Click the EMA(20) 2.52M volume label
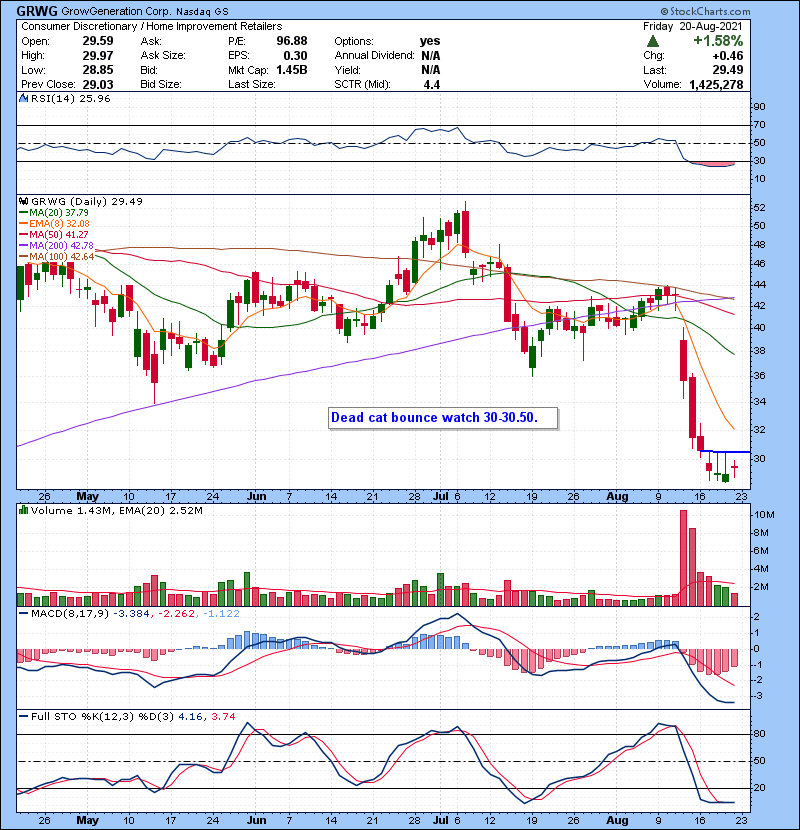Viewport: 800px width, 830px height. tap(161, 510)
